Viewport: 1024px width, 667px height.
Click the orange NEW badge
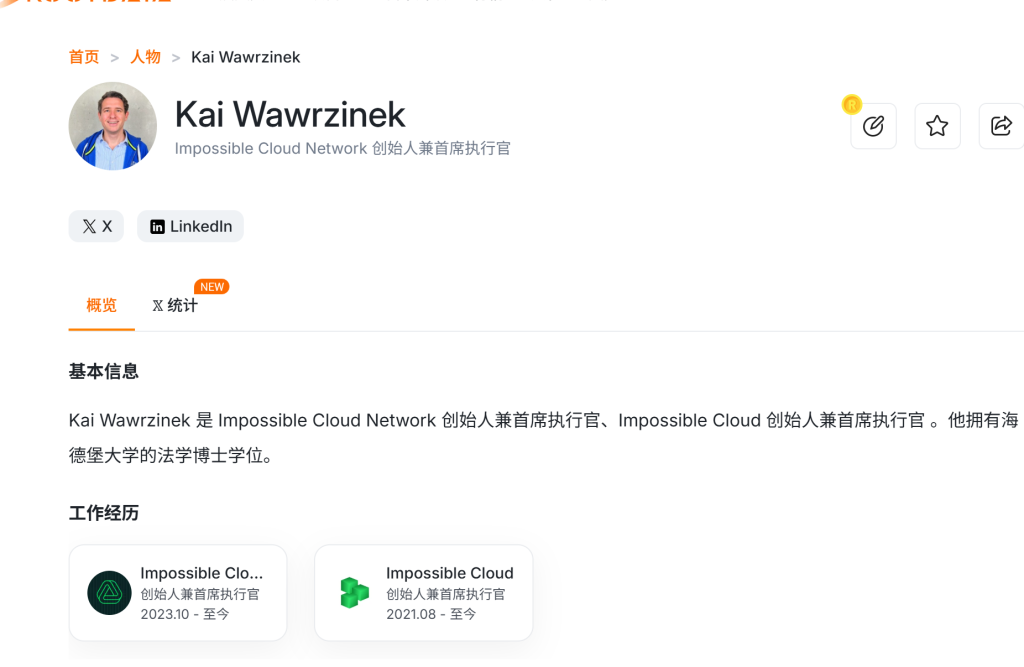[x=211, y=287]
